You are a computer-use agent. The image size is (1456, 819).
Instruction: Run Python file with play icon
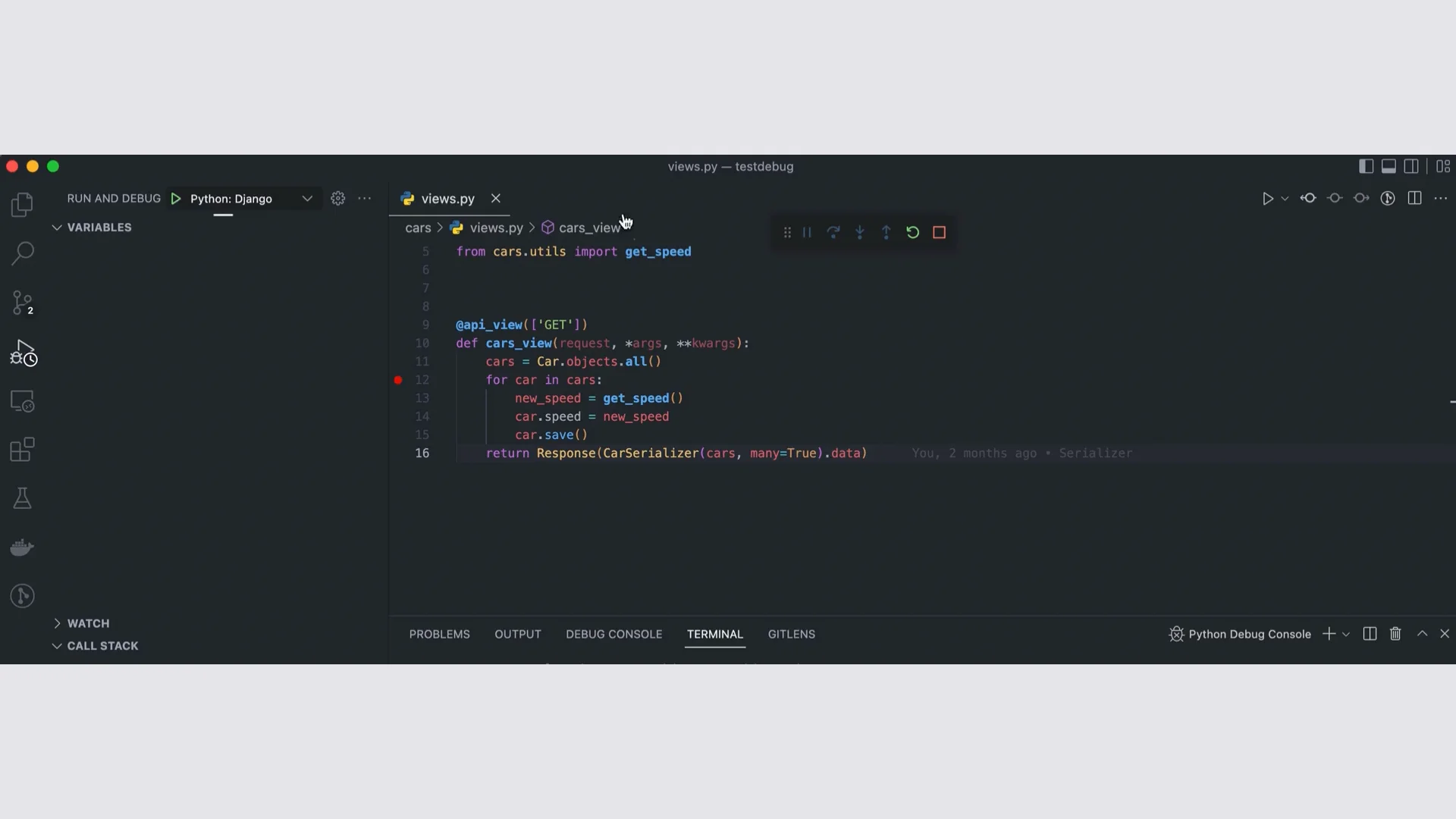point(1267,199)
